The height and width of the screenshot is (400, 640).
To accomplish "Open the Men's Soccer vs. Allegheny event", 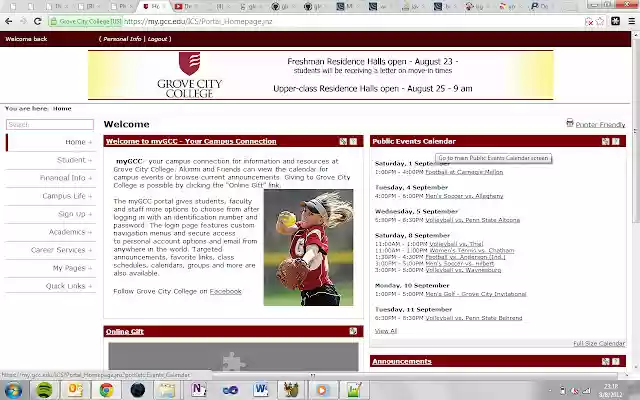I will pyautogui.click(x=464, y=196).
